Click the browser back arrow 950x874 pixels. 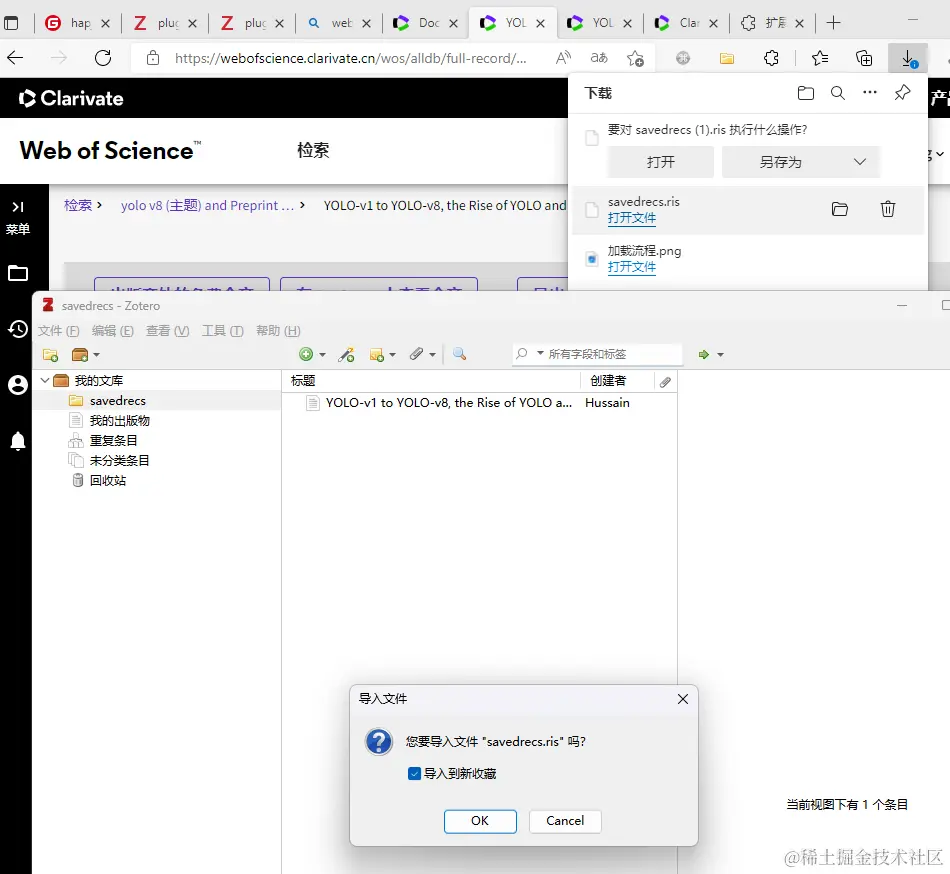tap(15, 58)
